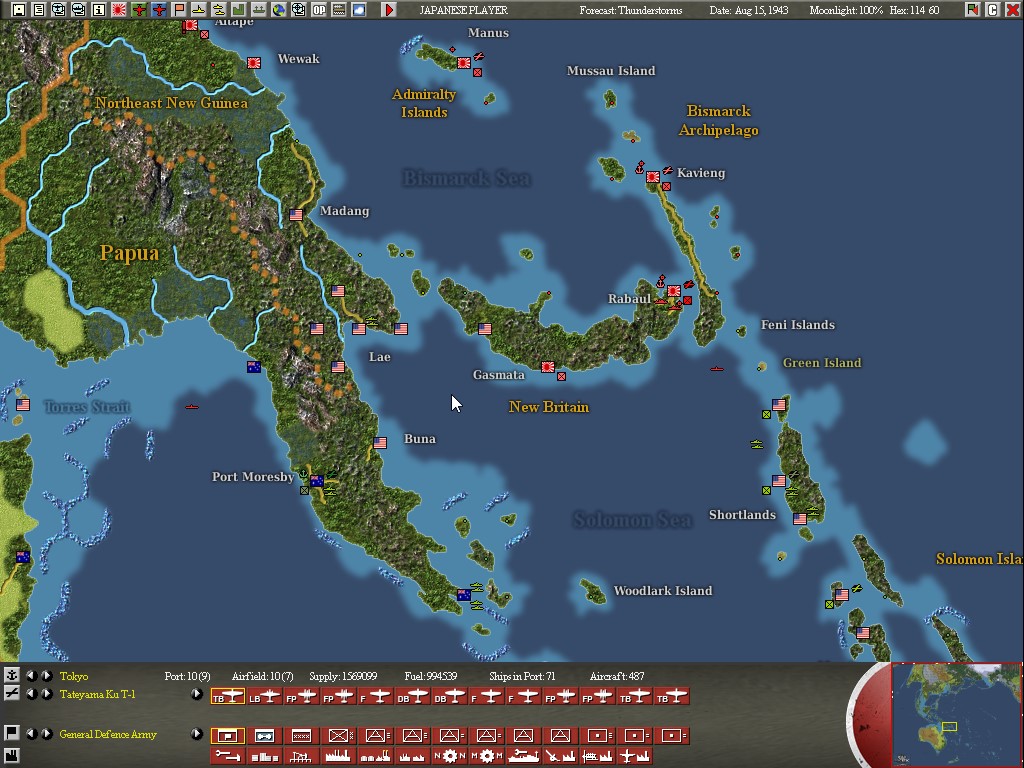Previous air group arrow beside Tateyama Ku T-1
This screenshot has height=768, width=1024.
31,694
